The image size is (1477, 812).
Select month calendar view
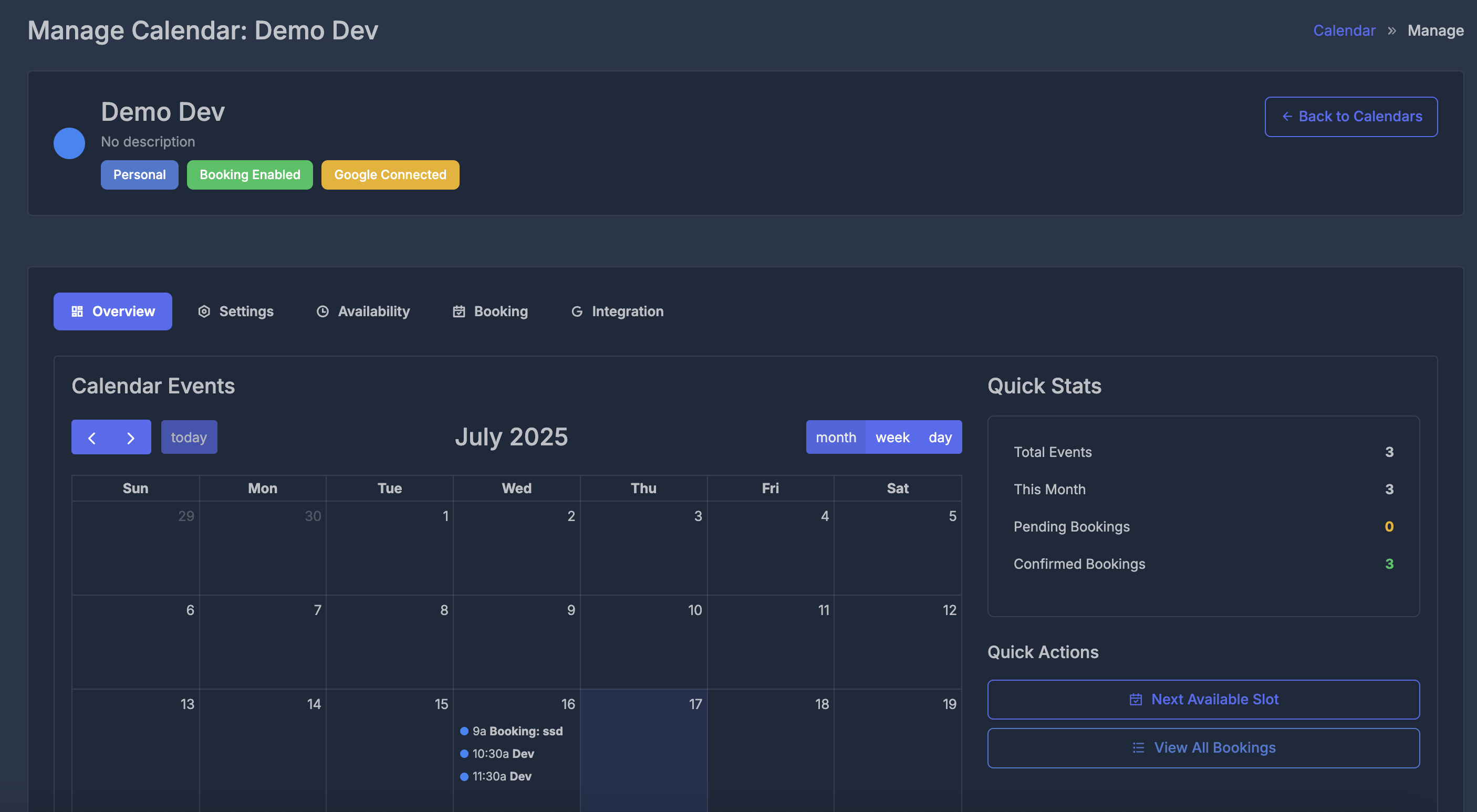tap(835, 438)
